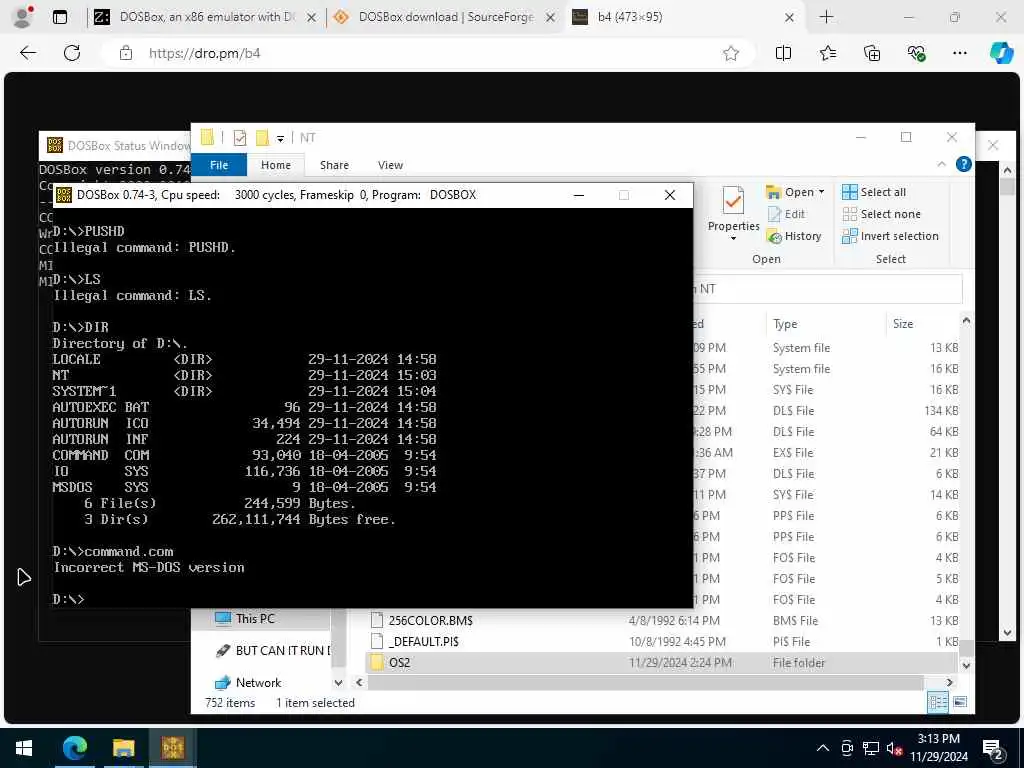Launch Copilot from Edge toolbar
The image size is (1024, 768).
pyautogui.click(x=1001, y=53)
